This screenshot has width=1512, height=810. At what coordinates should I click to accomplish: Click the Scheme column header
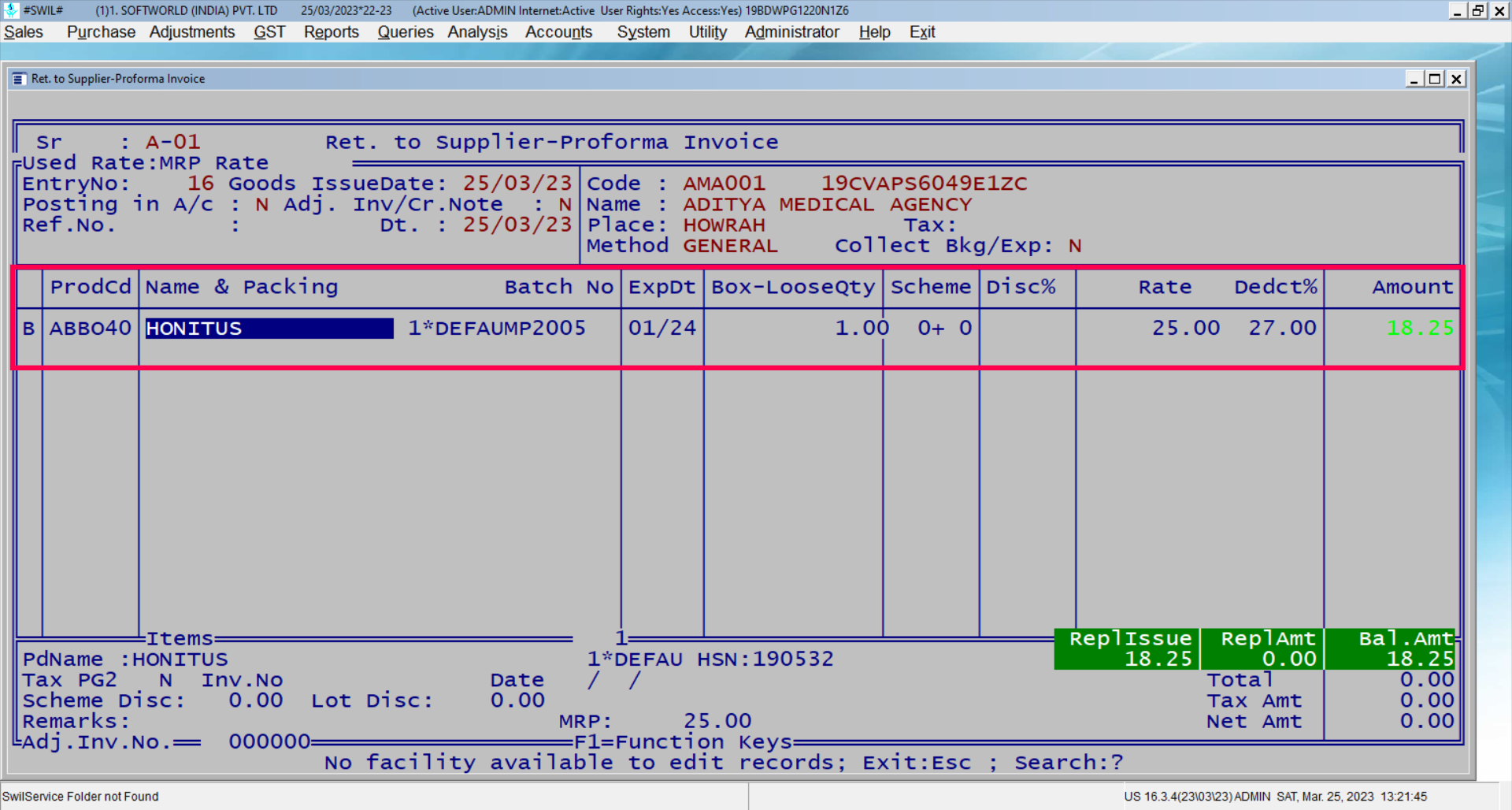click(931, 287)
